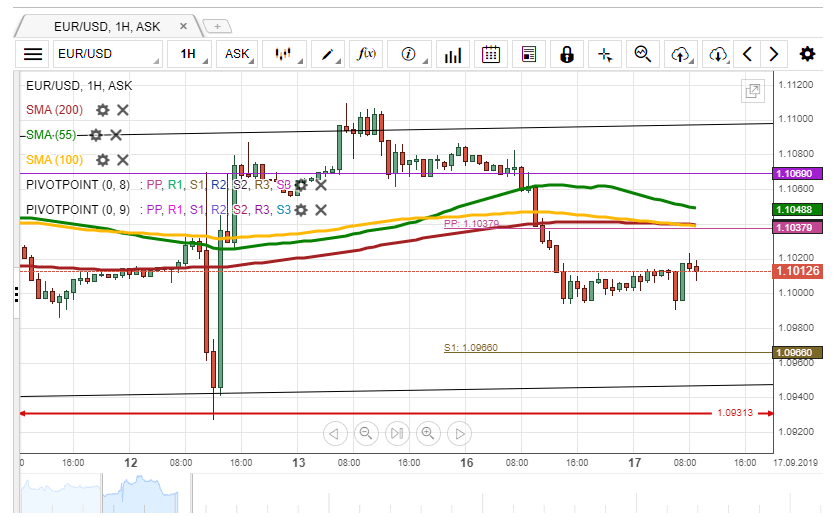
Task: Select the red 1.09313 level label
Action: pos(735,413)
